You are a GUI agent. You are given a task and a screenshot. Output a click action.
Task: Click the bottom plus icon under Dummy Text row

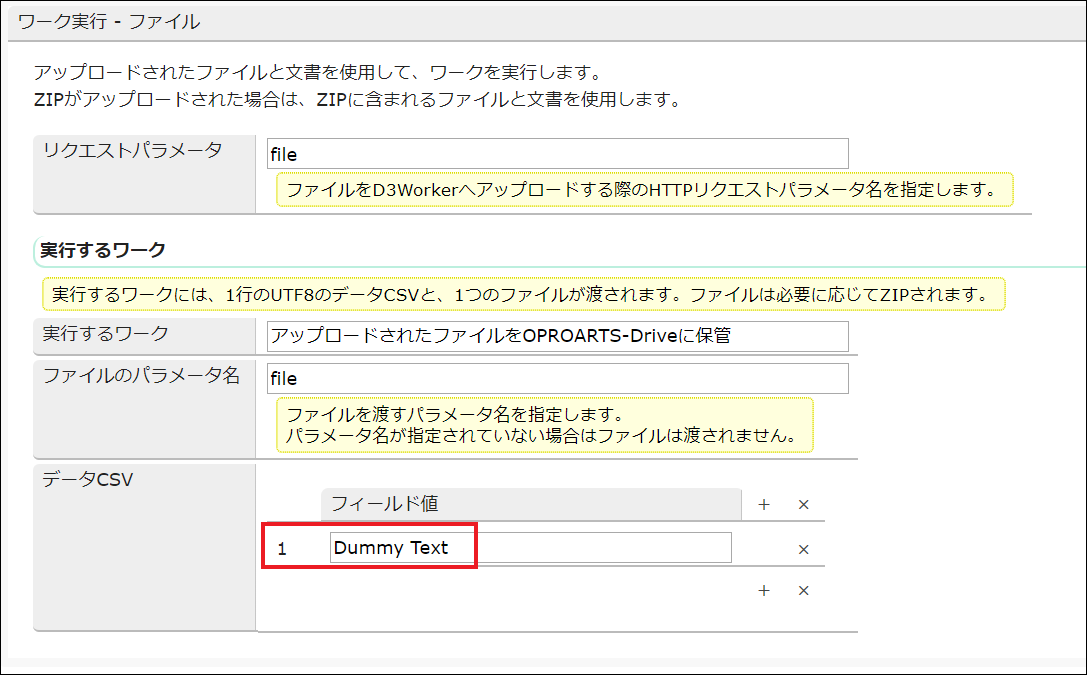(x=764, y=590)
